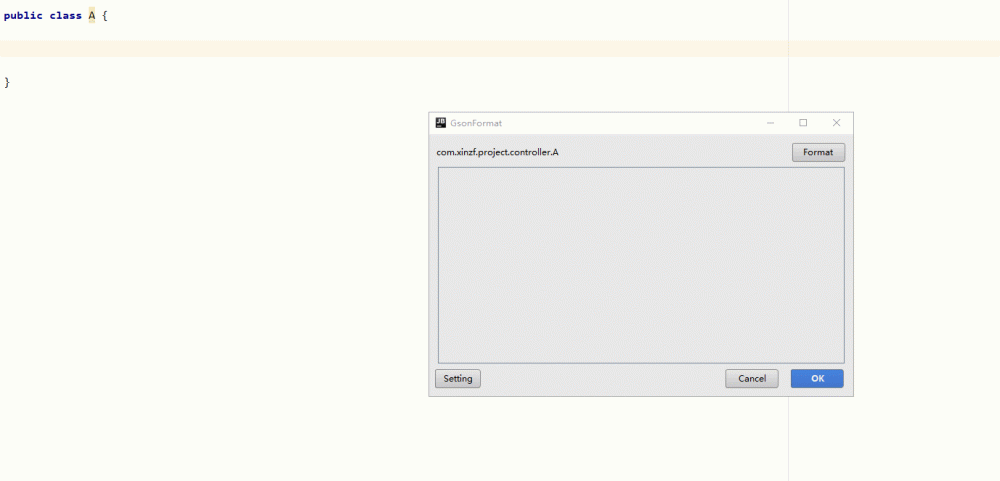Click the JetBrains icon in dialog title
Viewport: 1000px width, 481px height.
point(441,122)
